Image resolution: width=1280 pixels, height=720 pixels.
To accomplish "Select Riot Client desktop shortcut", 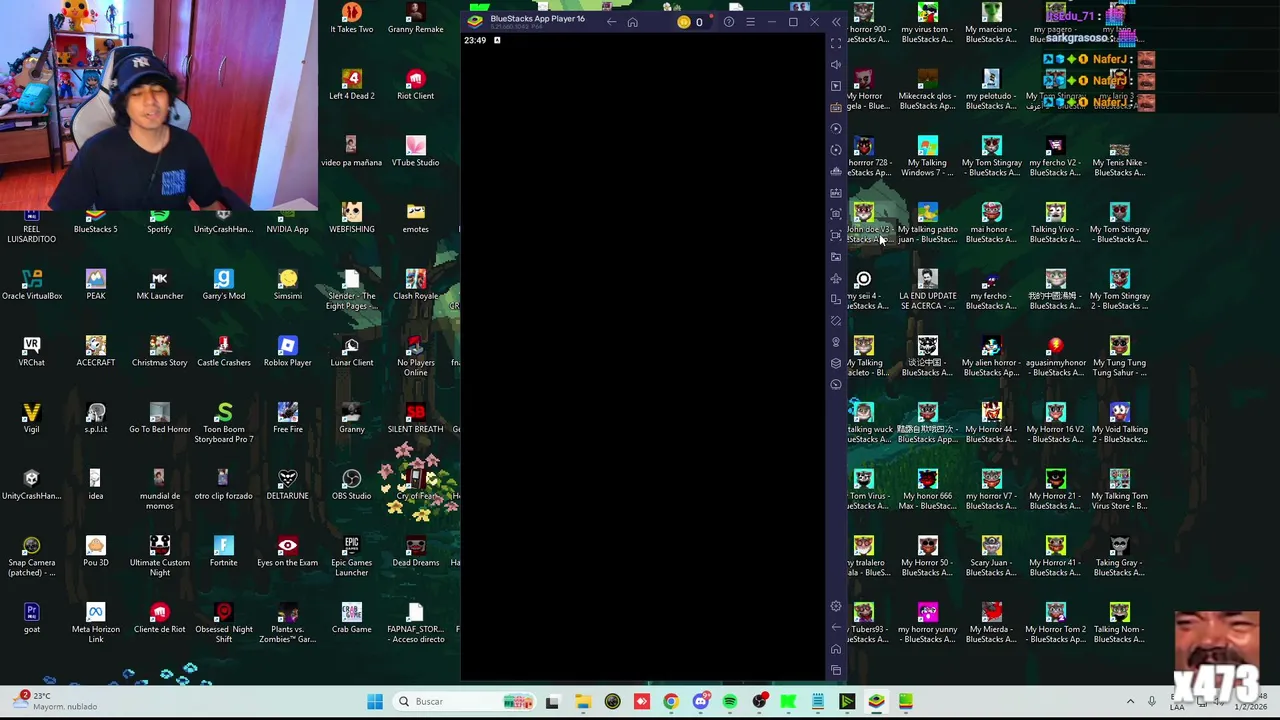I will (x=415, y=84).
